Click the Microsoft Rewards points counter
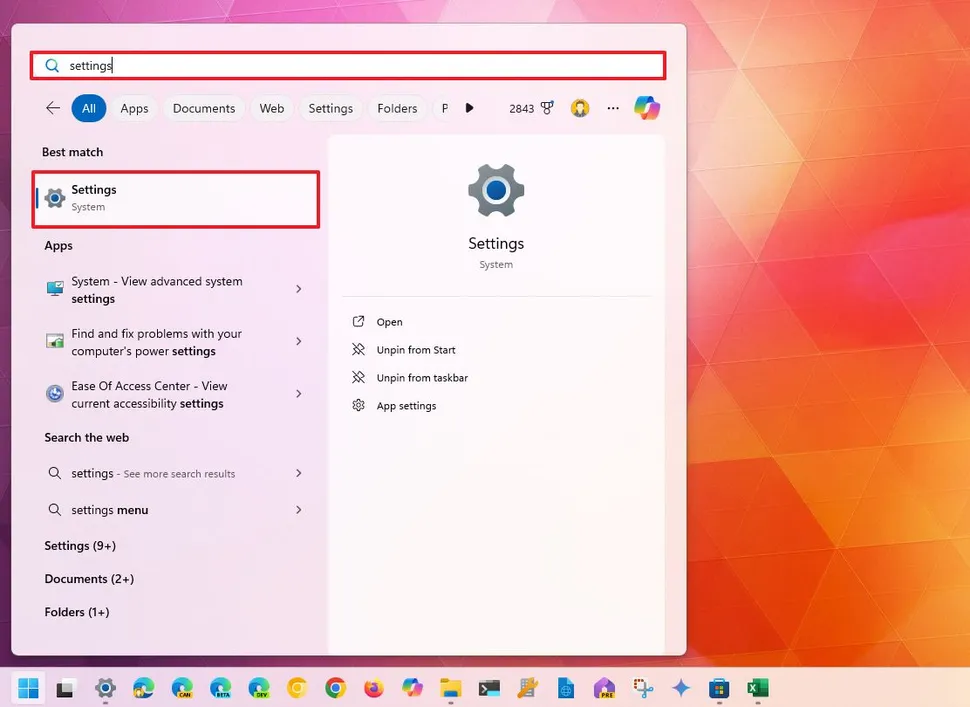The height and width of the screenshot is (707, 970). pyautogui.click(x=530, y=108)
